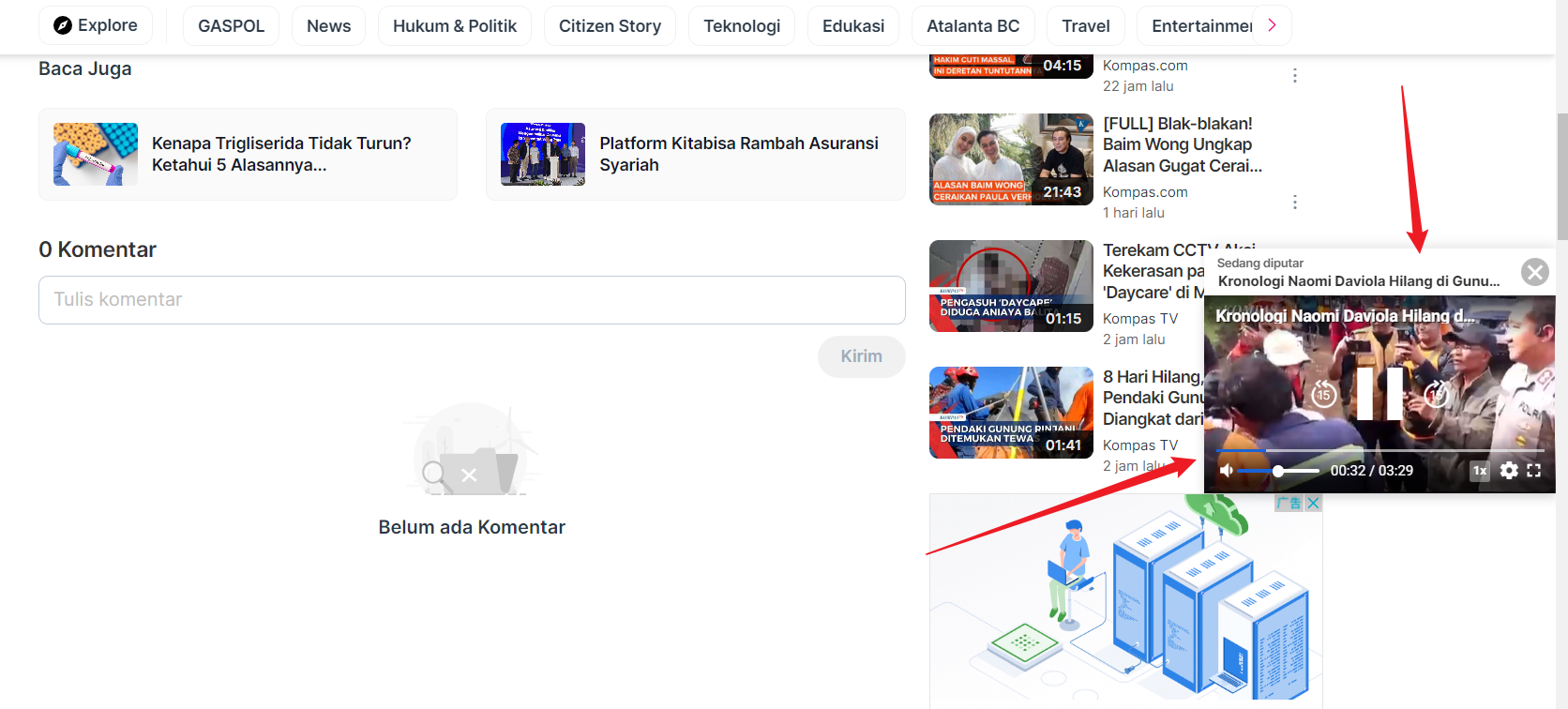Open video settings gear icon

point(1508,471)
